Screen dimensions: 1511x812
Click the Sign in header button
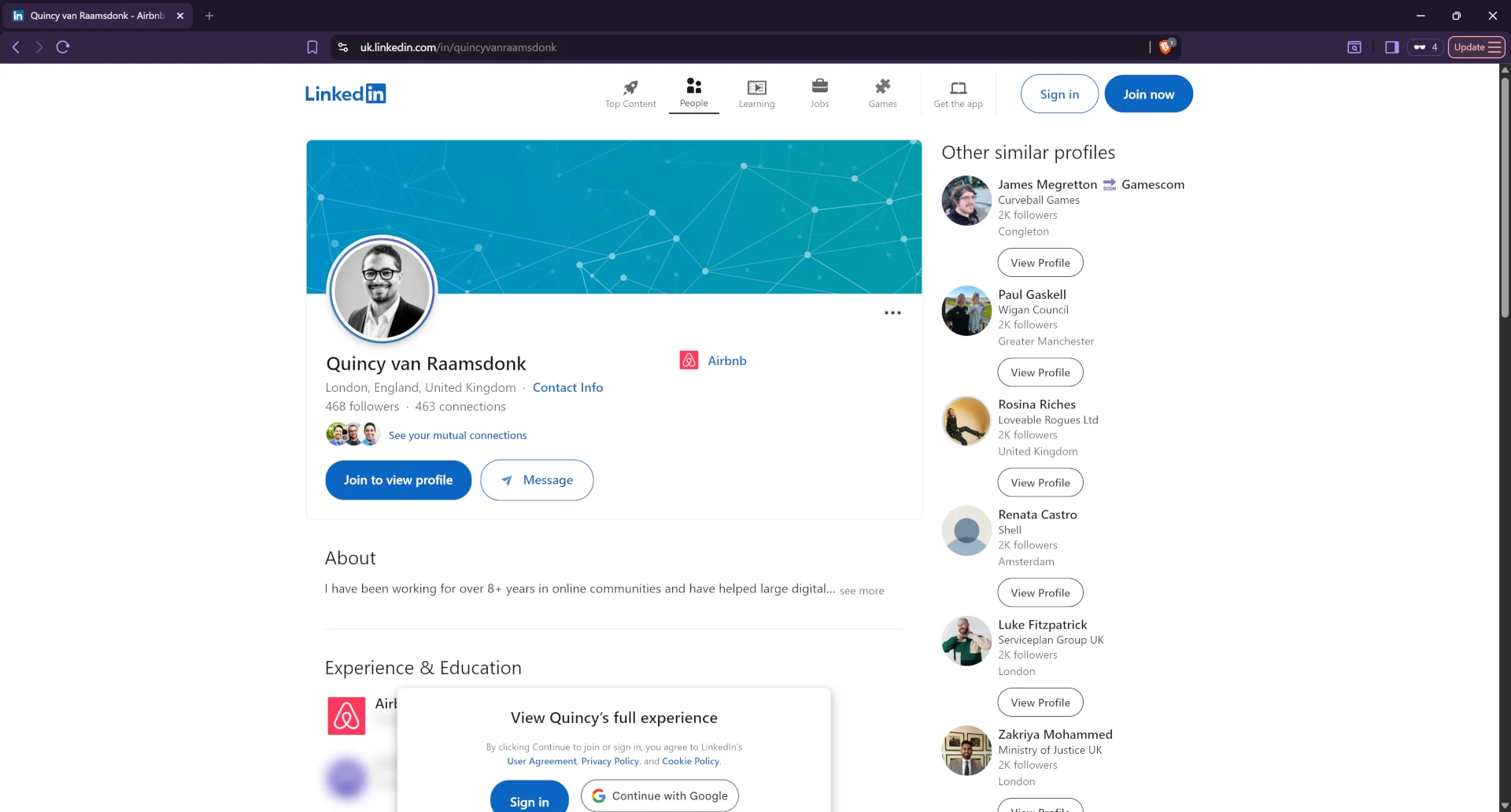pyautogui.click(x=1059, y=94)
